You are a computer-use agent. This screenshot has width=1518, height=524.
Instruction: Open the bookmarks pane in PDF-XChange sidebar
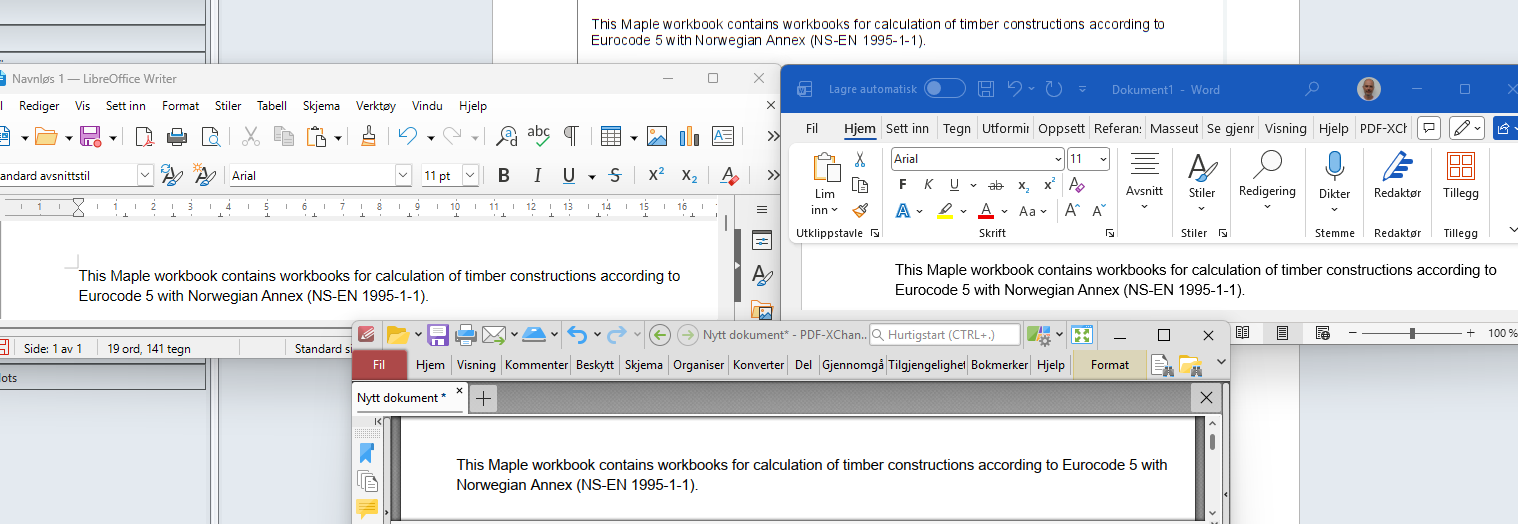[x=366, y=453]
